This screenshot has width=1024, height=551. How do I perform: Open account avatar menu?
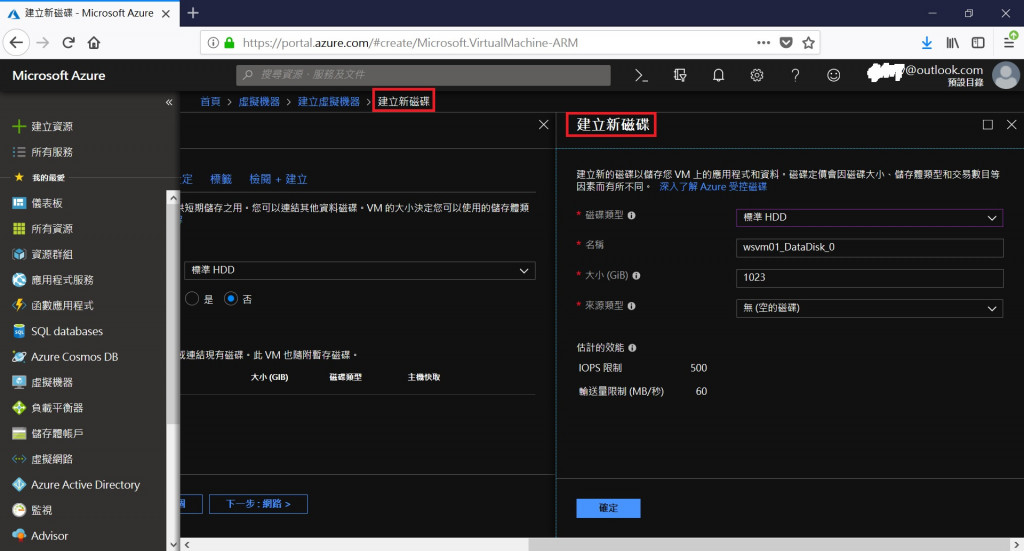(x=1006, y=75)
